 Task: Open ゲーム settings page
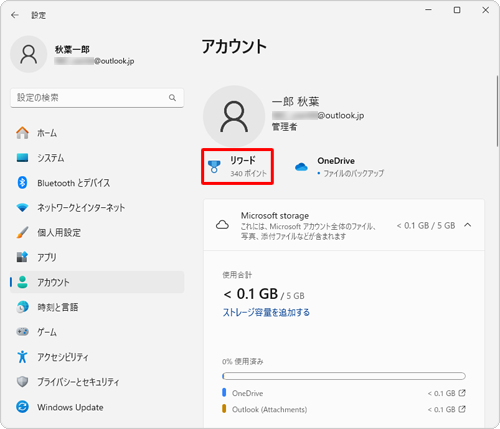click(x=97, y=332)
